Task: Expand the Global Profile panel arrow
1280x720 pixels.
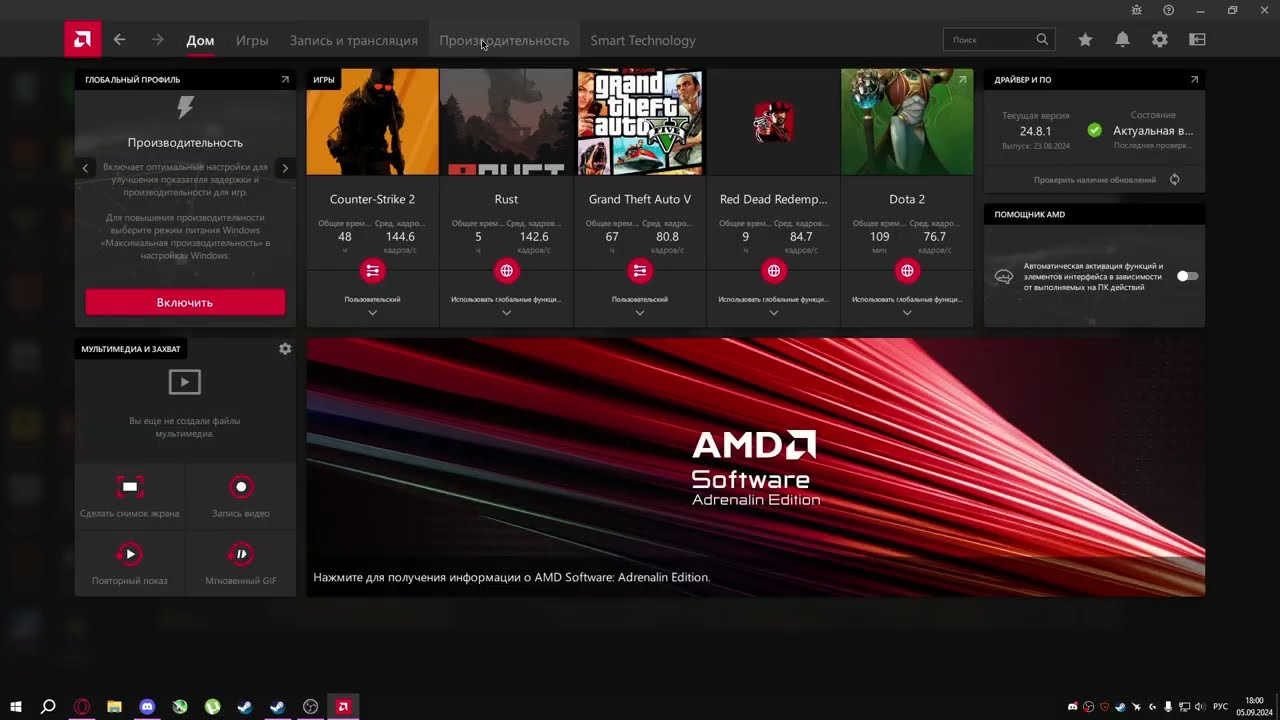Action: pyautogui.click(x=285, y=79)
